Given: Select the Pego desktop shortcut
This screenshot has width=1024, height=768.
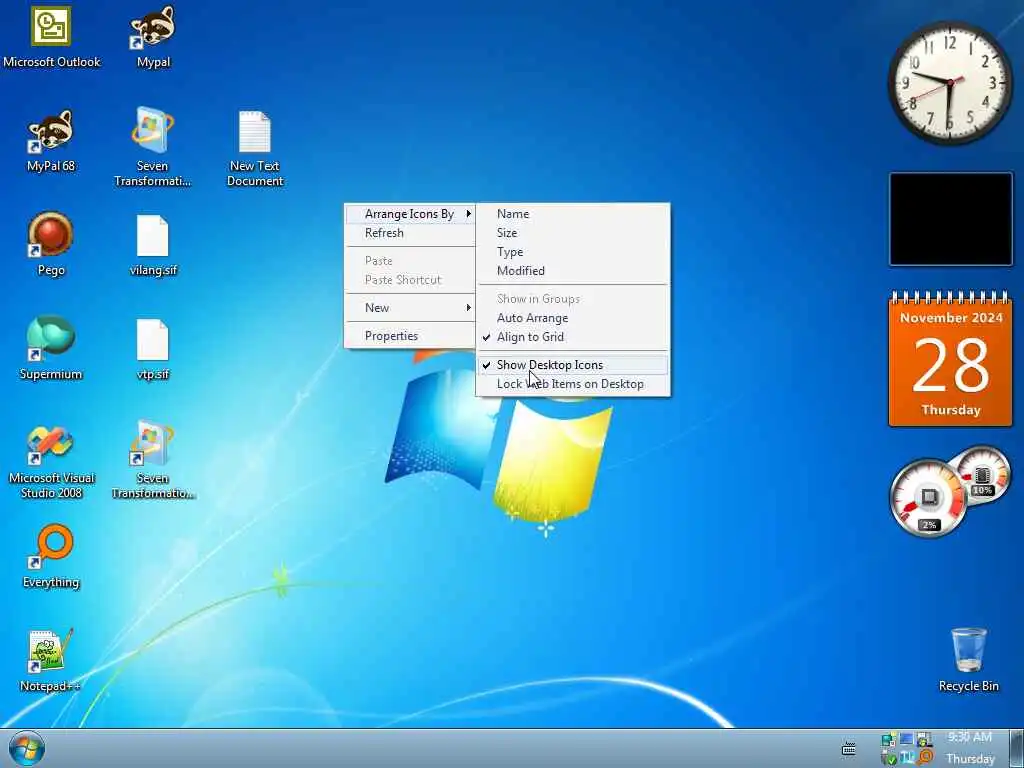Looking at the screenshot, I should coord(51,244).
